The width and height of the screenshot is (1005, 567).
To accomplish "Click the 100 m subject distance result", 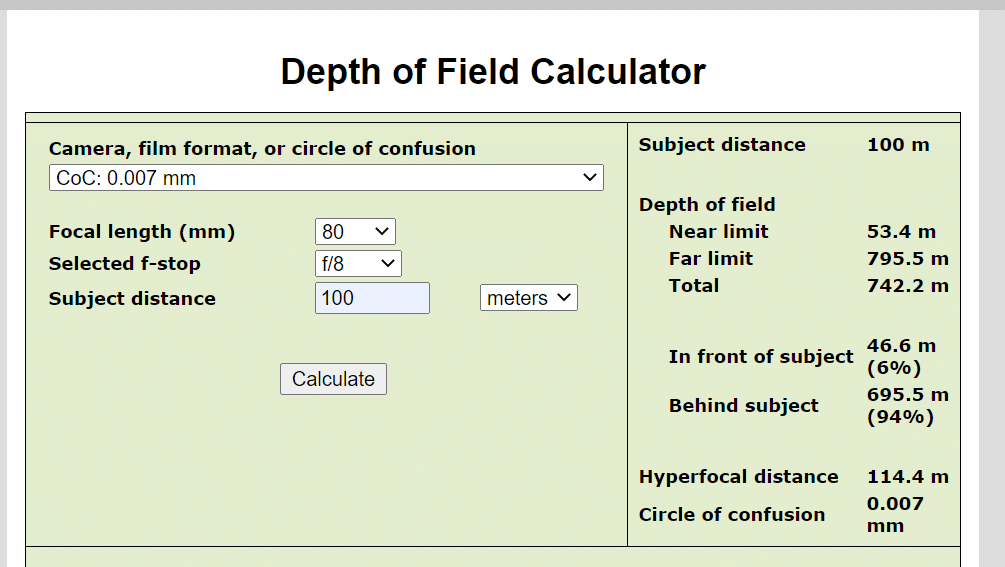I will pyautogui.click(x=898, y=145).
